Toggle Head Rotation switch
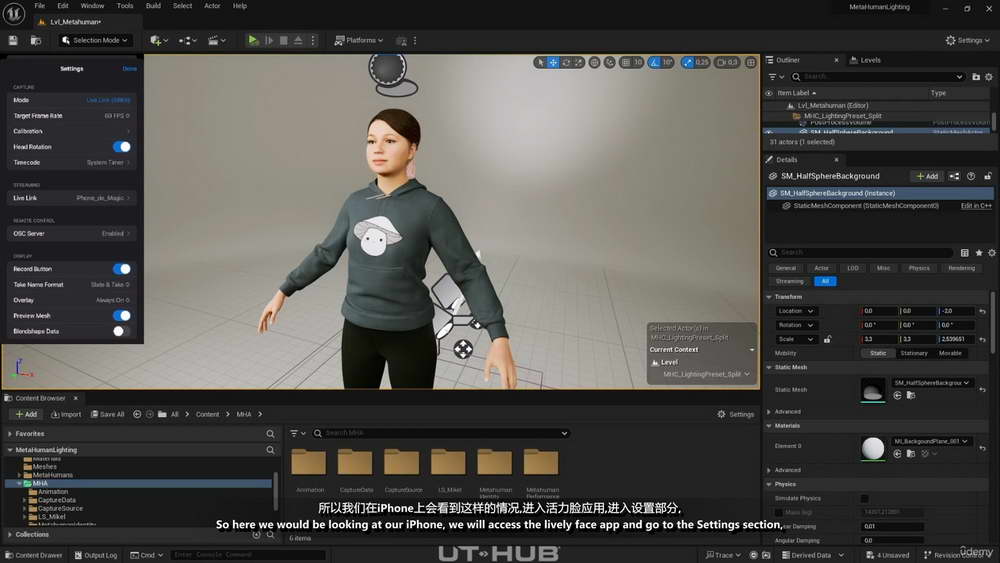The height and width of the screenshot is (563, 1000). pyautogui.click(x=122, y=147)
